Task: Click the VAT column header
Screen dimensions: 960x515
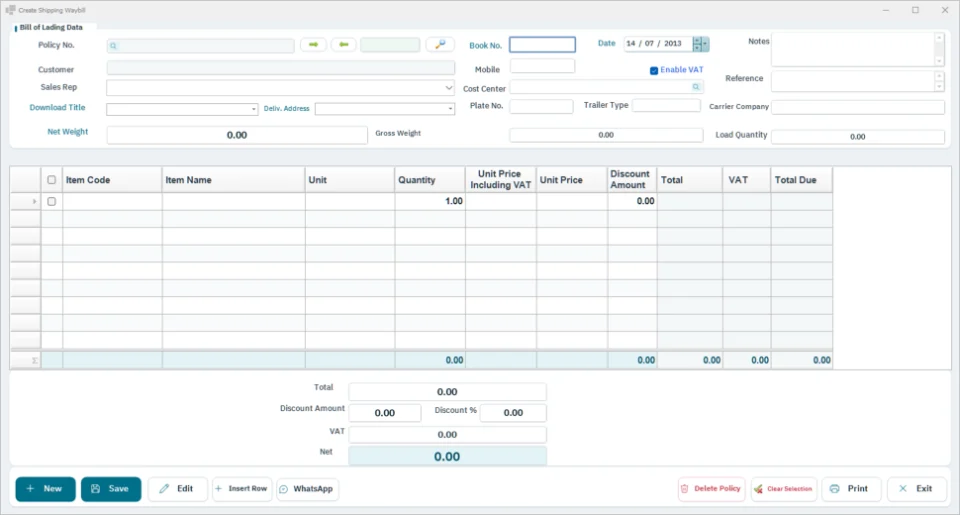Action: click(746, 180)
